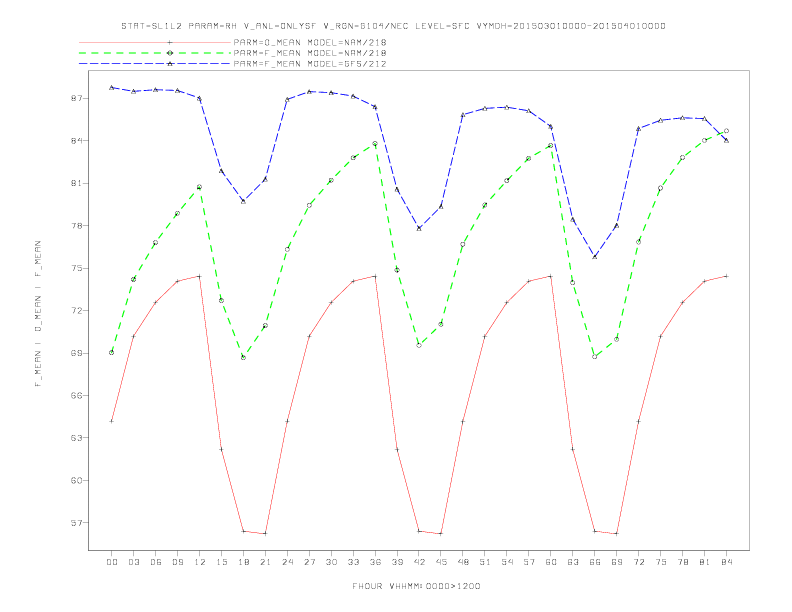Click the blue GFS triangle minimum at hour 66
This screenshot has height=612, width=792.
click(595, 257)
